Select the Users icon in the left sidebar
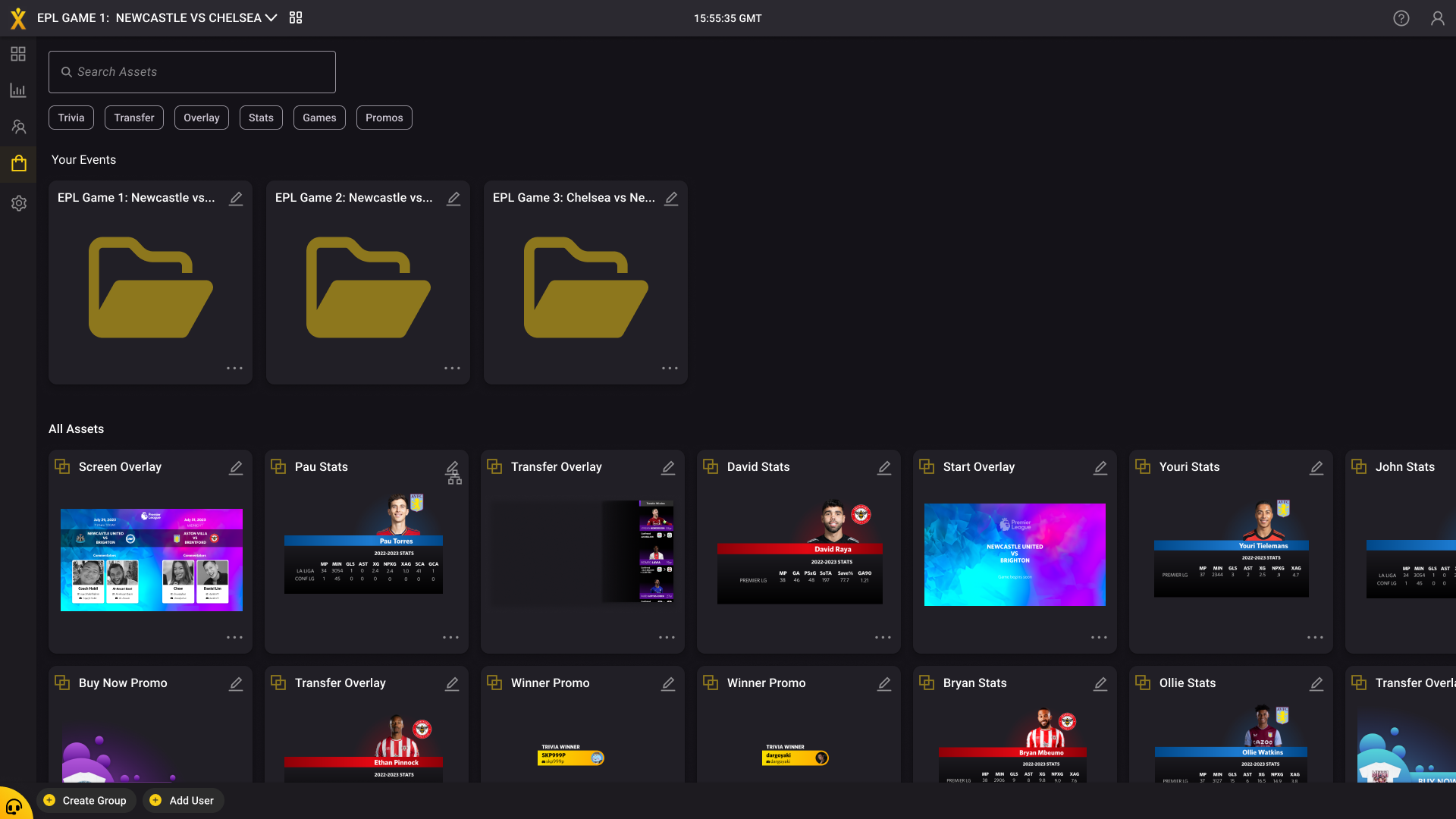 click(18, 127)
